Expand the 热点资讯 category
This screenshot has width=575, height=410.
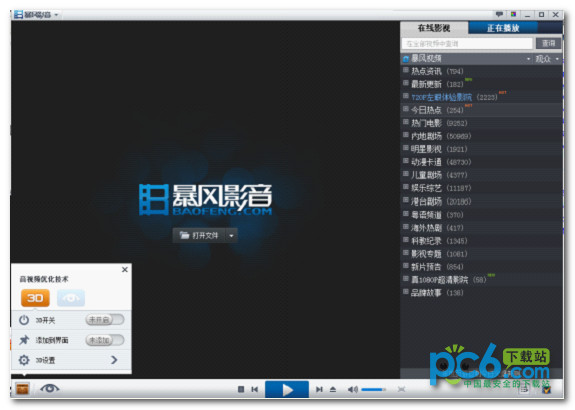point(406,70)
